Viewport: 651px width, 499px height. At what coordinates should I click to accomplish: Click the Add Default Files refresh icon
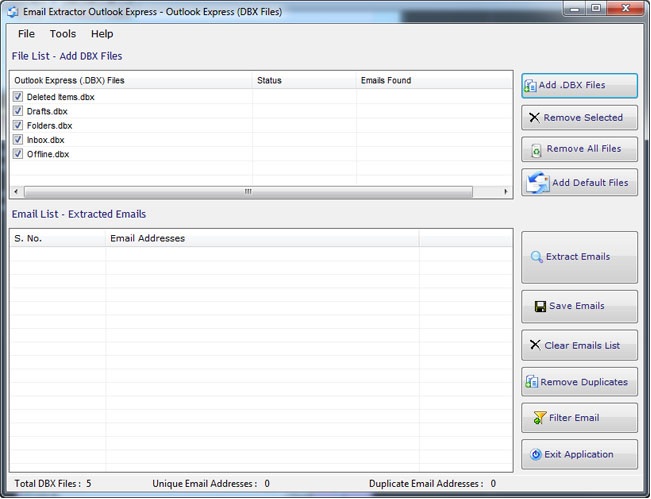[x=538, y=183]
